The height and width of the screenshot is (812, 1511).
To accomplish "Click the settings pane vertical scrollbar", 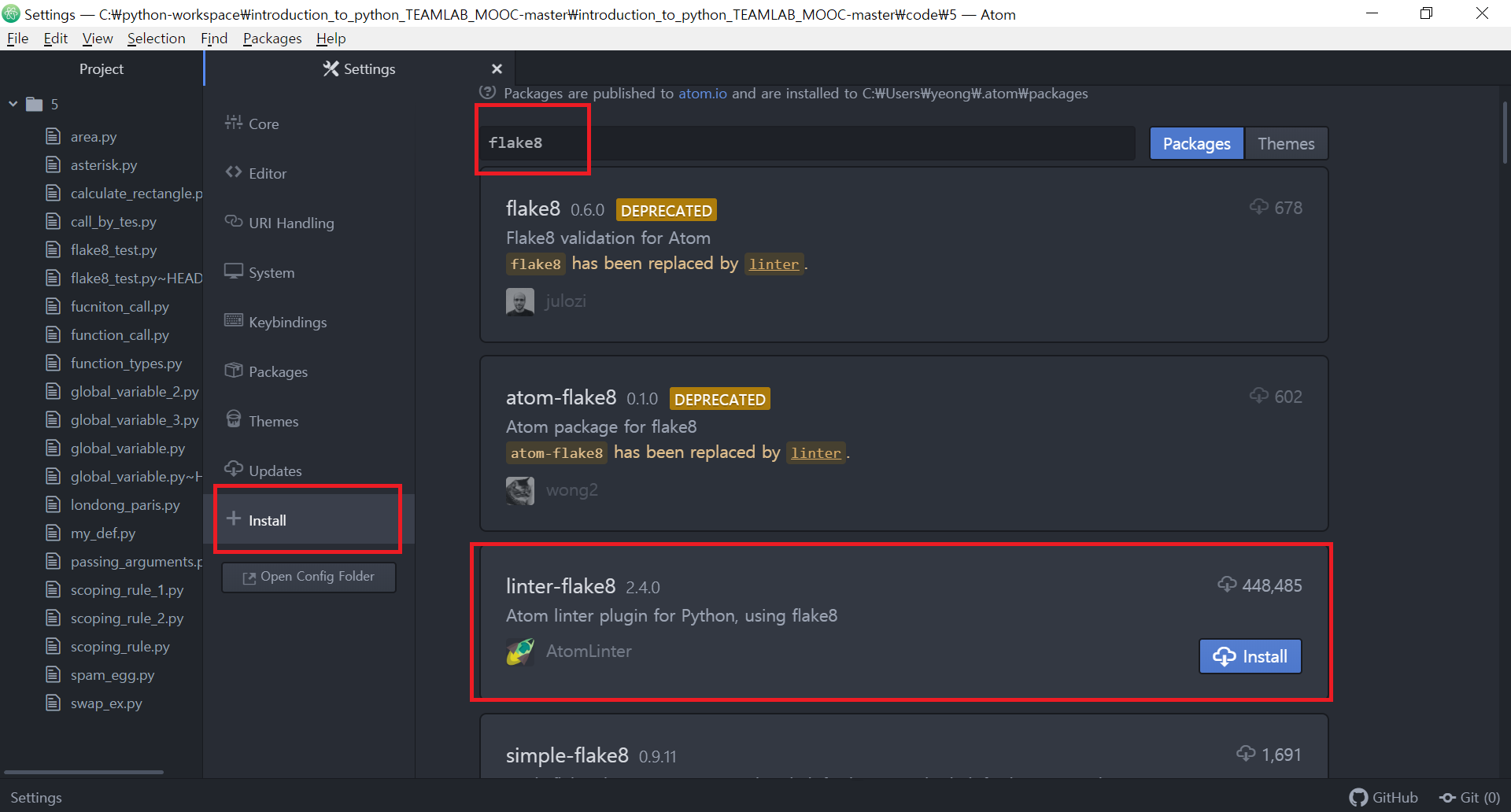I will 1505,134.
